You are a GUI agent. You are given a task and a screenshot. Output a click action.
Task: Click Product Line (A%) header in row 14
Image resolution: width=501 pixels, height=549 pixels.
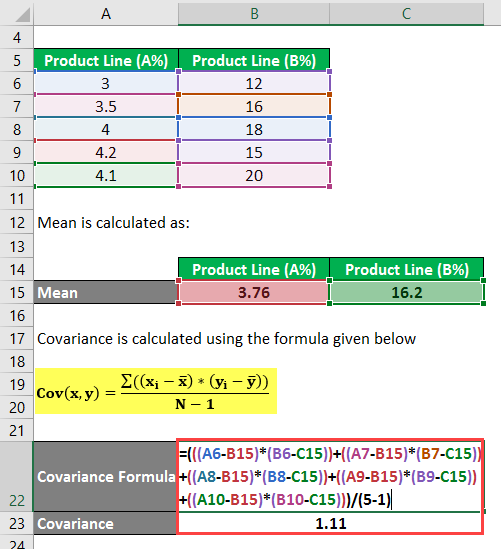(254, 270)
